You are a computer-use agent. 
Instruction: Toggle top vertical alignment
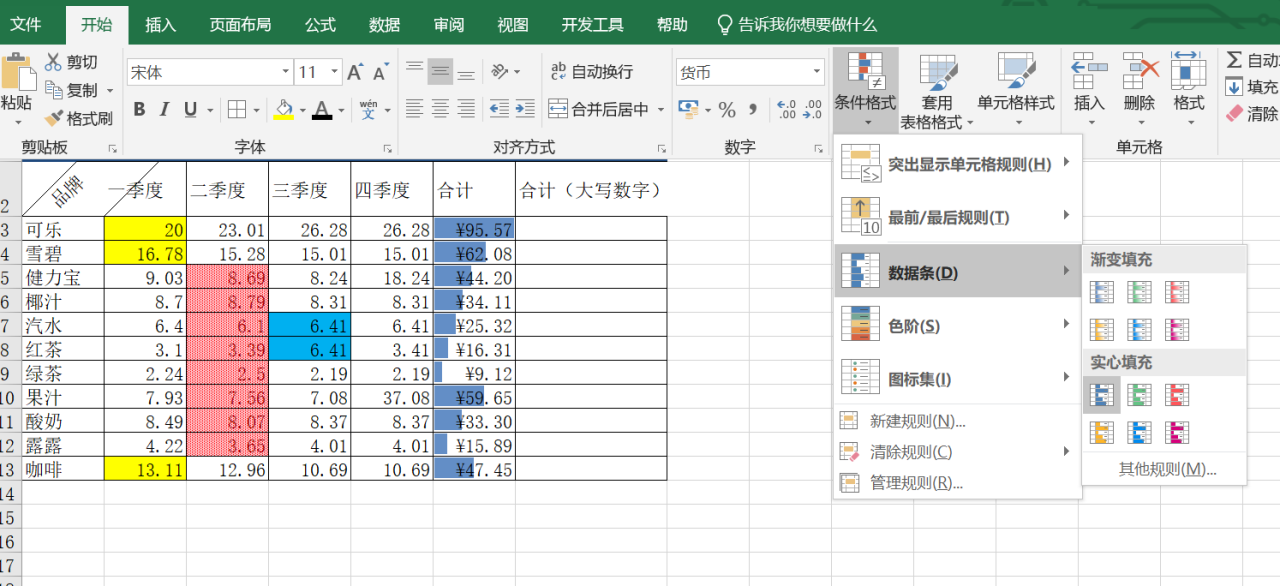click(414, 71)
